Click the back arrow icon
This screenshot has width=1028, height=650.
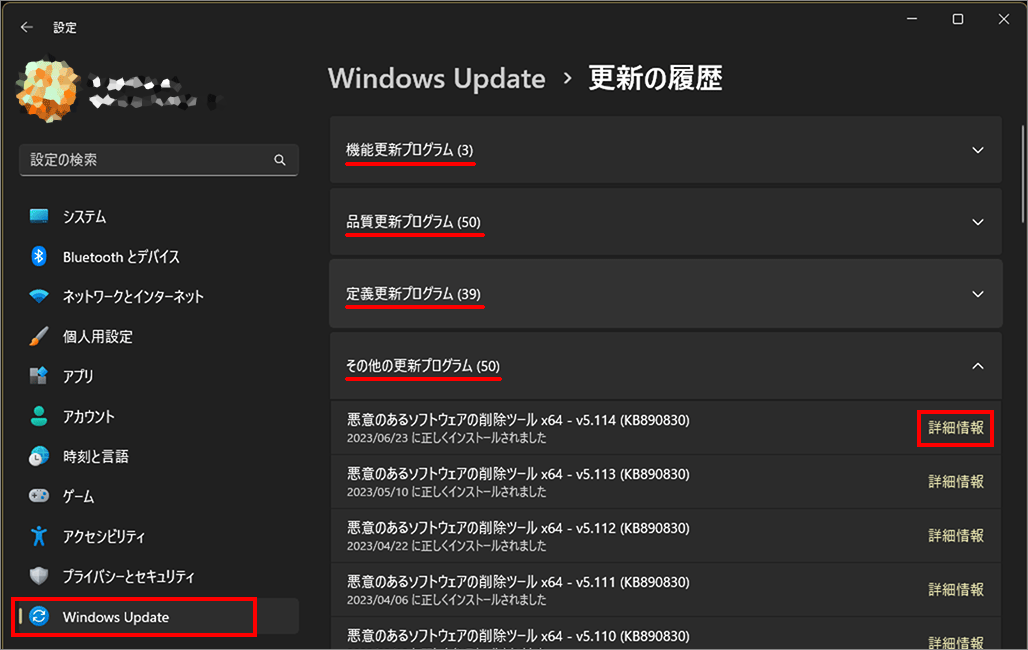(x=26, y=27)
